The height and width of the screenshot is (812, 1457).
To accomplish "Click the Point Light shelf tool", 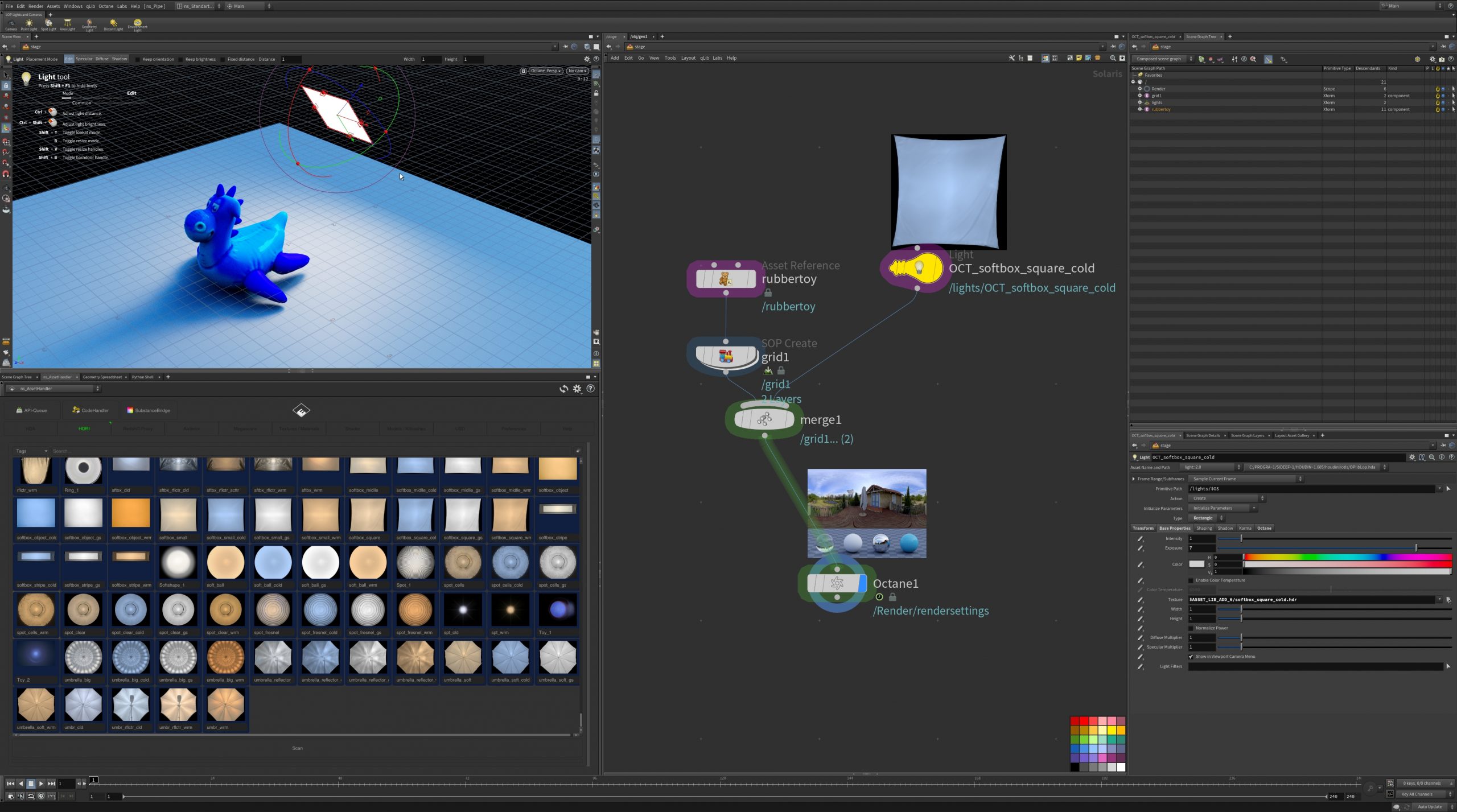I will 28,24.
